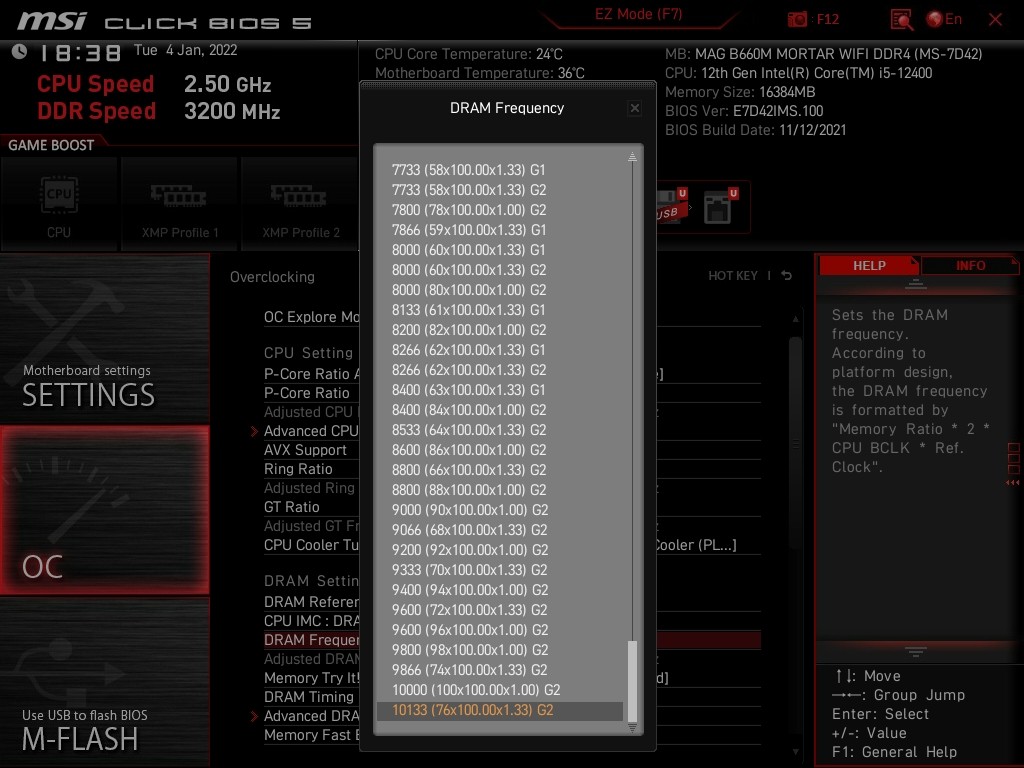Open the AVX Support setting
Screen dimensions: 1024x768
(x=305, y=450)
